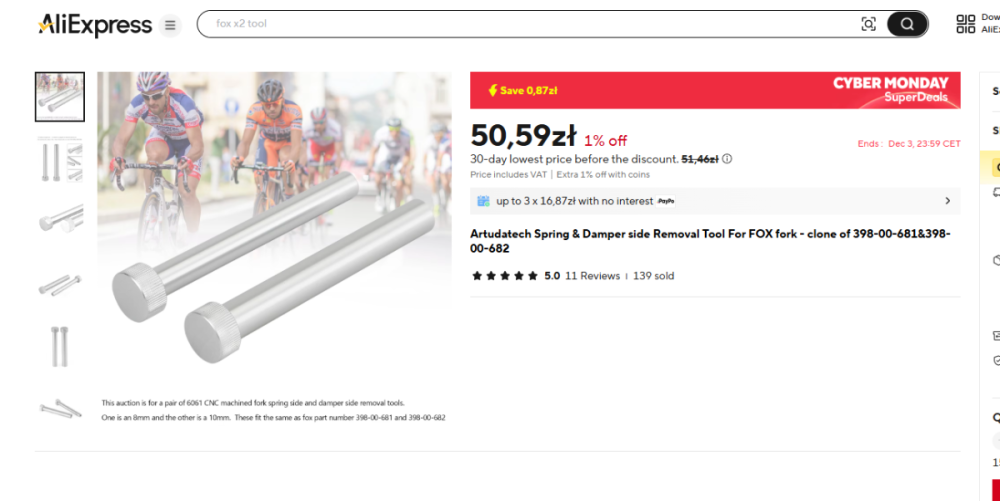Select the fourth product thumbnail
Screen dimensions: 1000x501
point(60,284)
